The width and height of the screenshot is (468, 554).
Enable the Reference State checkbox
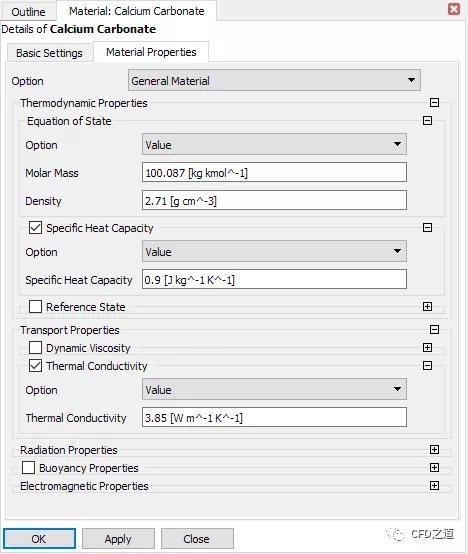[x=35, y=307]
